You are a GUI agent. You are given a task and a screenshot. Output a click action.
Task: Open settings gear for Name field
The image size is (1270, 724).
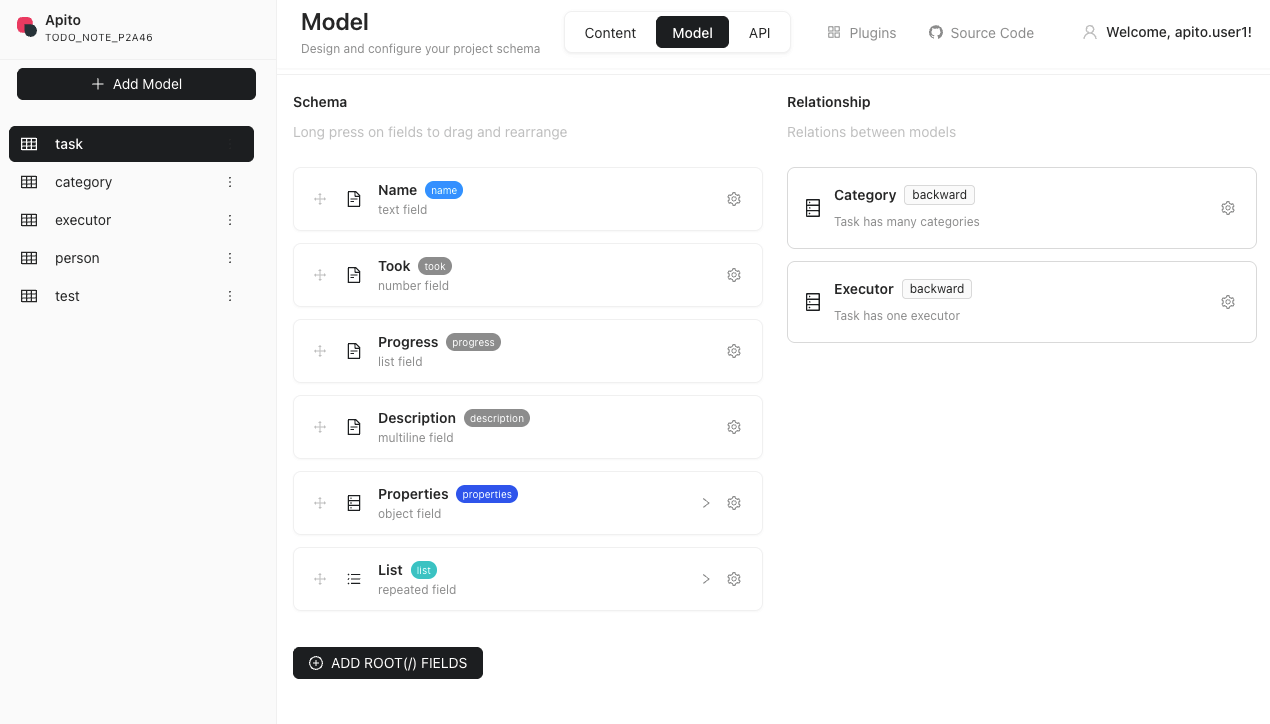[734, 199]
